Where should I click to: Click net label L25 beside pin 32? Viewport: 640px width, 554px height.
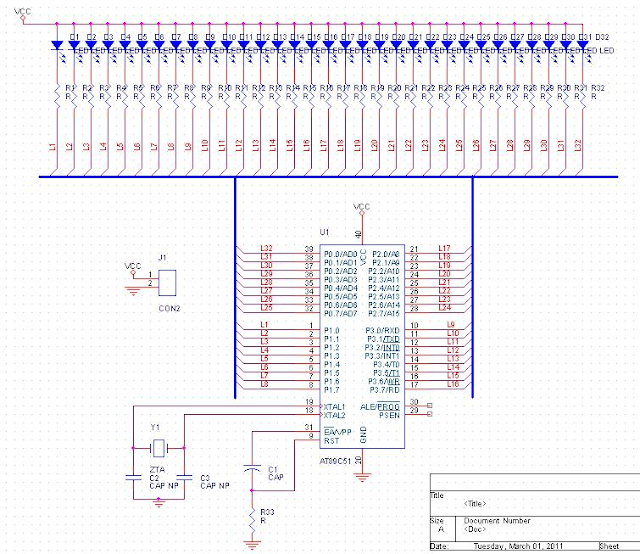pos(266,308)
